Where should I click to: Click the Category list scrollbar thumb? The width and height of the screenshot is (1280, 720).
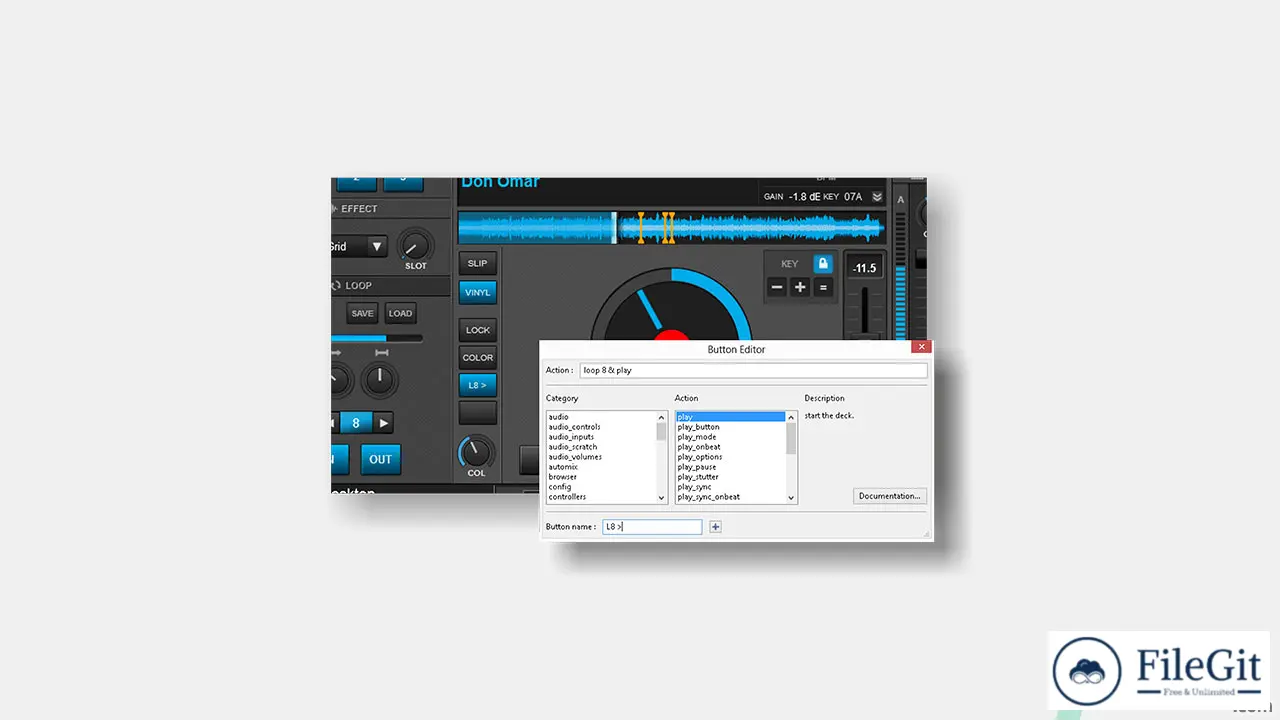(661, 432)
